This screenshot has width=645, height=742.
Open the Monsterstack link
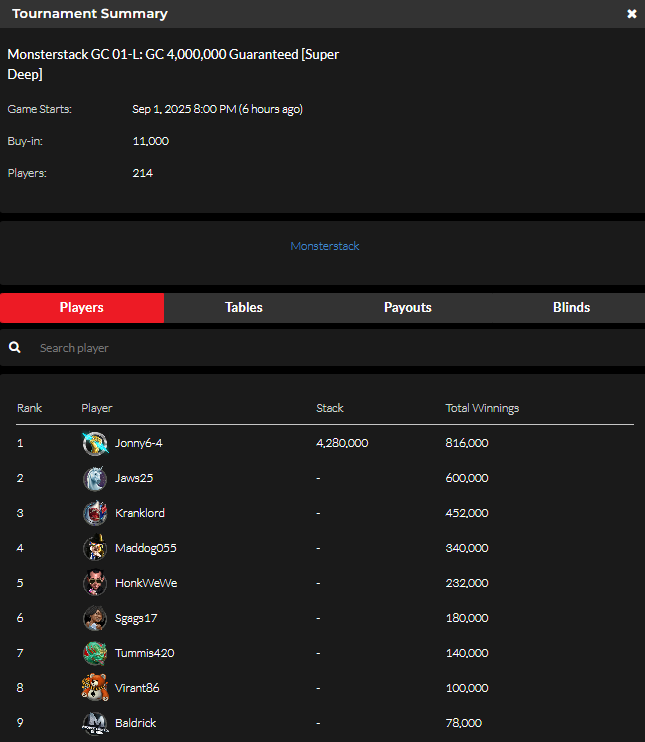click(325, 246)
